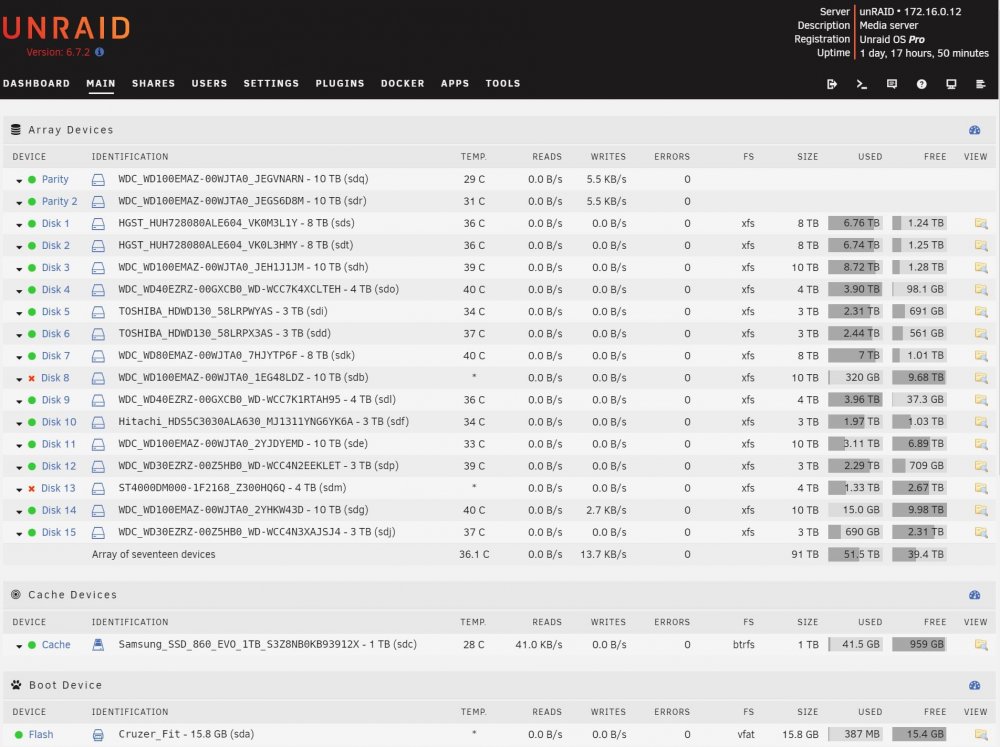Open the Tools tab
This screenshot has height=747, width=1000.
pyautogui.click(x=503, y=84)
